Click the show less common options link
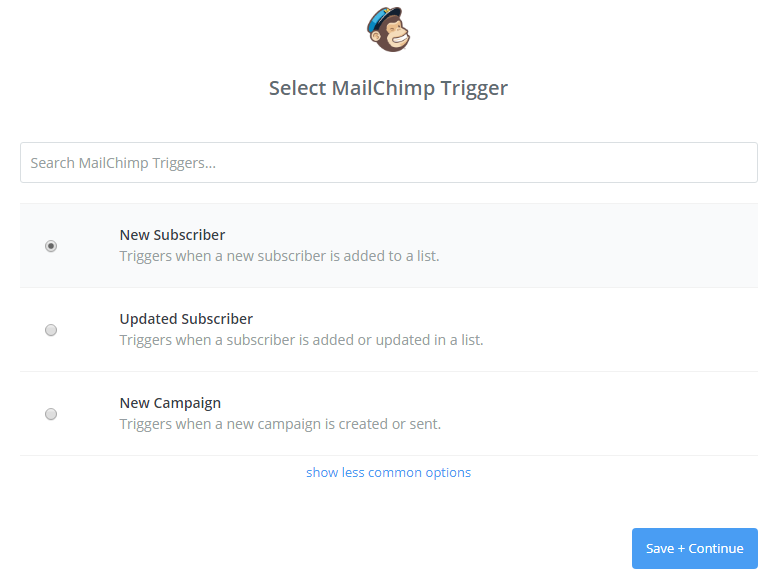The image size is (775, 583). (388, 472)
